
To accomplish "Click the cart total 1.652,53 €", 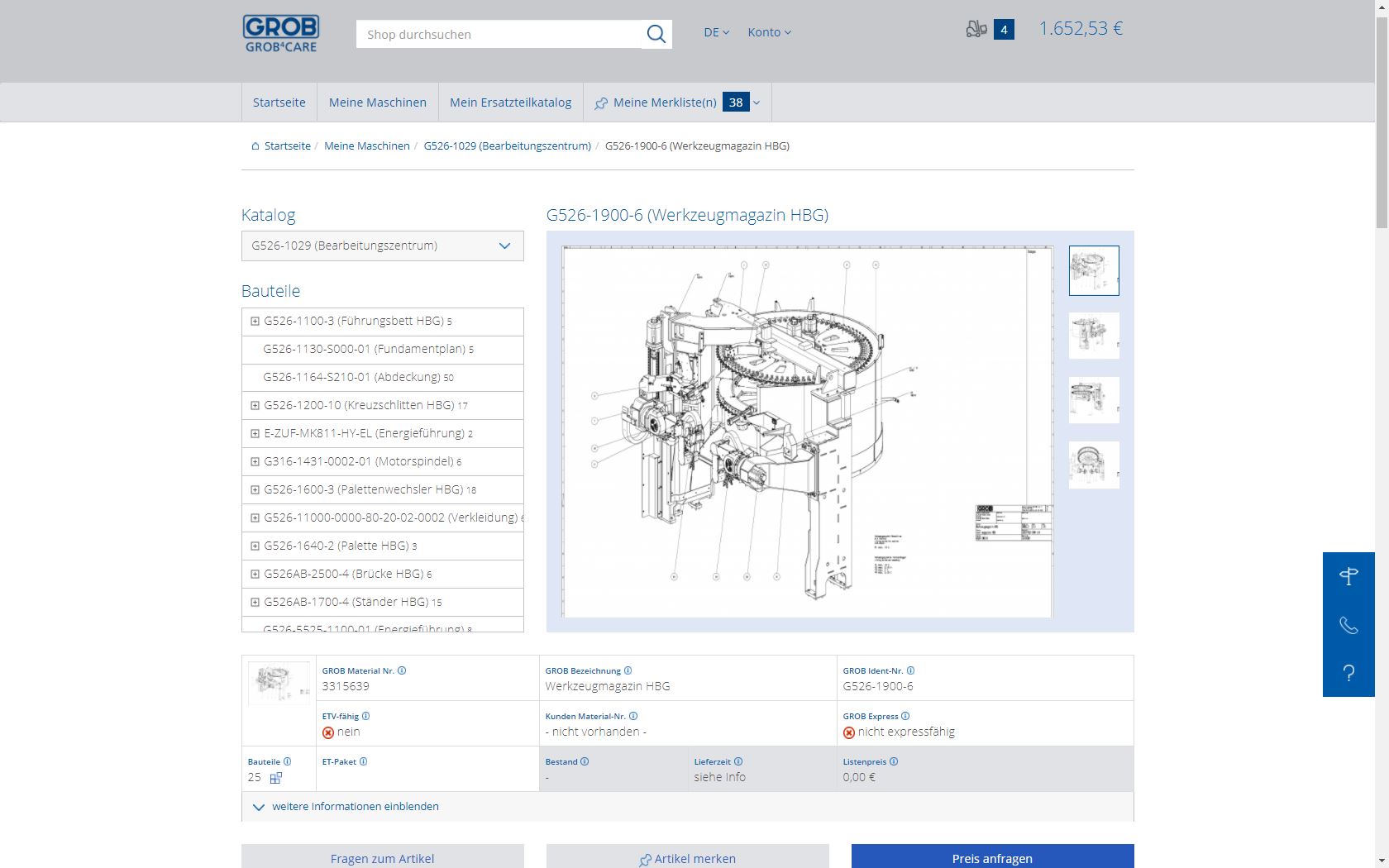I will coord(1081,29).
